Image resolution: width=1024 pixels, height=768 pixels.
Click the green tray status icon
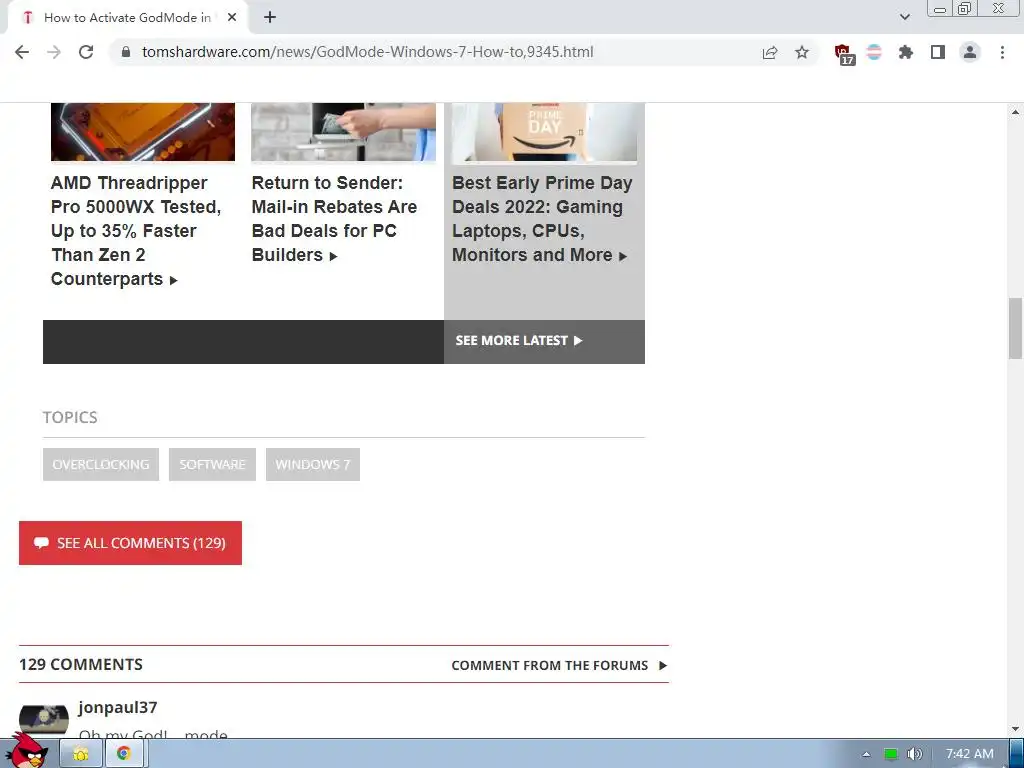click(x=890, y=754)
